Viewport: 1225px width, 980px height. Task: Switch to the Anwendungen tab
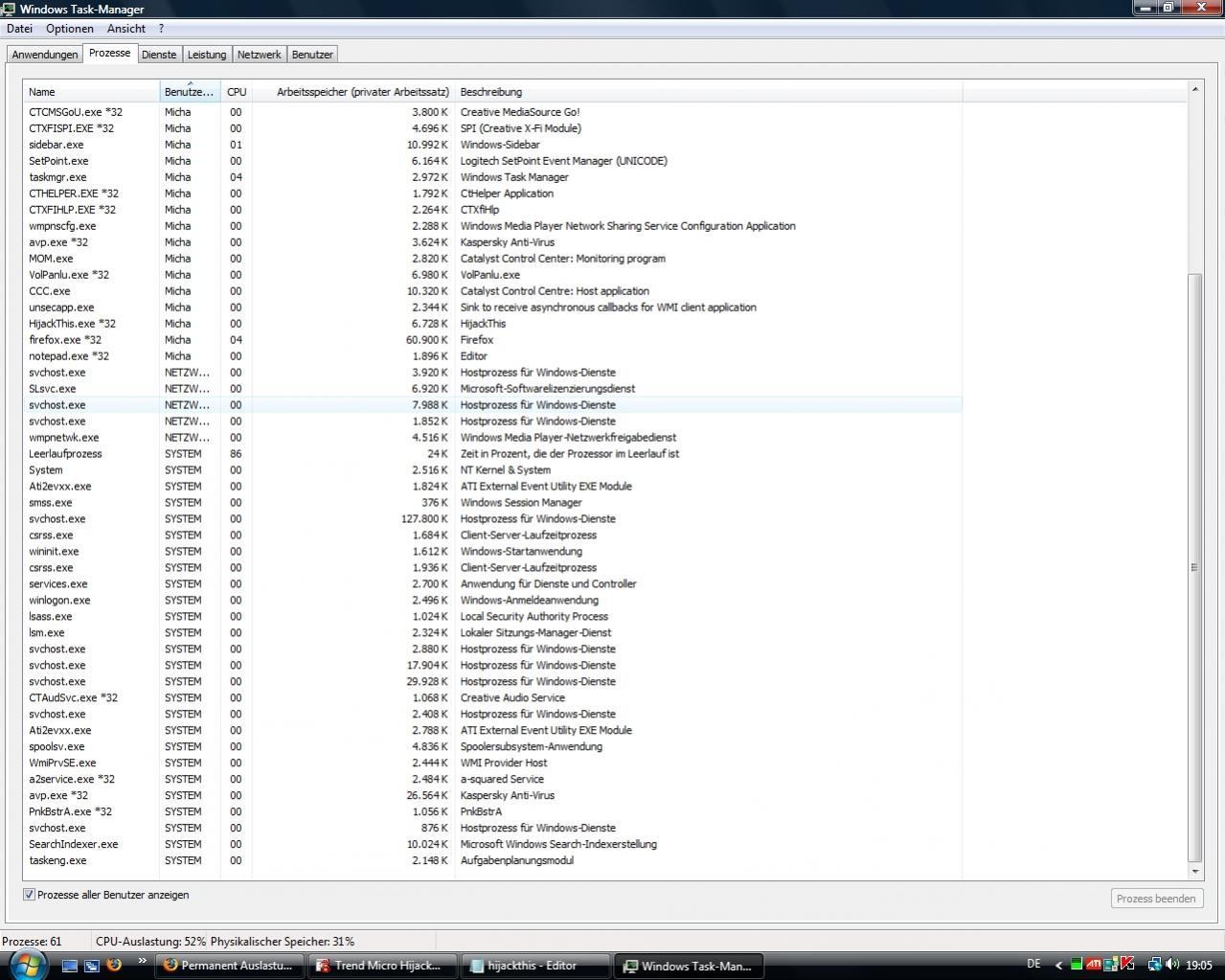(45, 55)
